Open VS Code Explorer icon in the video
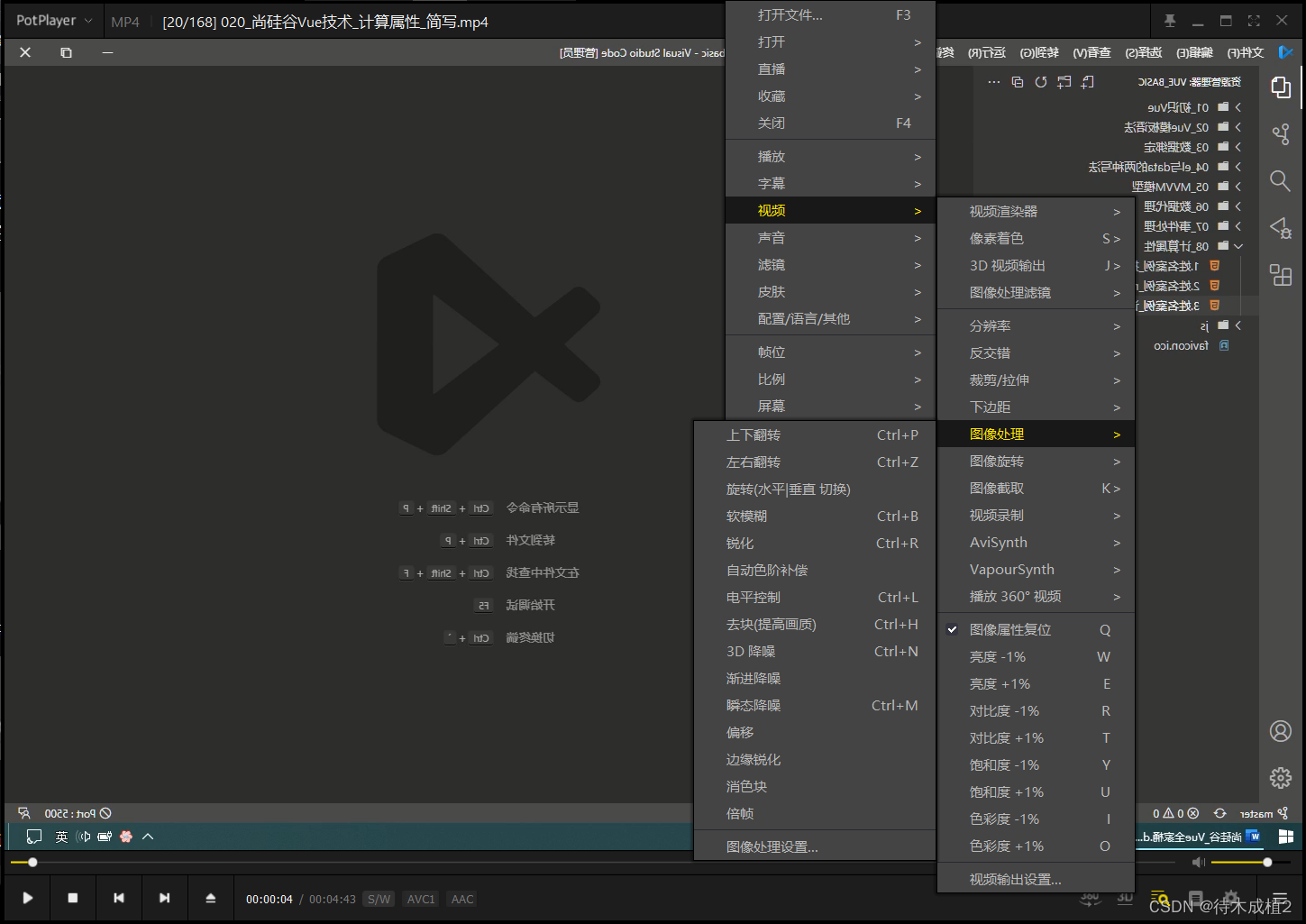This screenshot has height=924, width=1306. 1281,87
